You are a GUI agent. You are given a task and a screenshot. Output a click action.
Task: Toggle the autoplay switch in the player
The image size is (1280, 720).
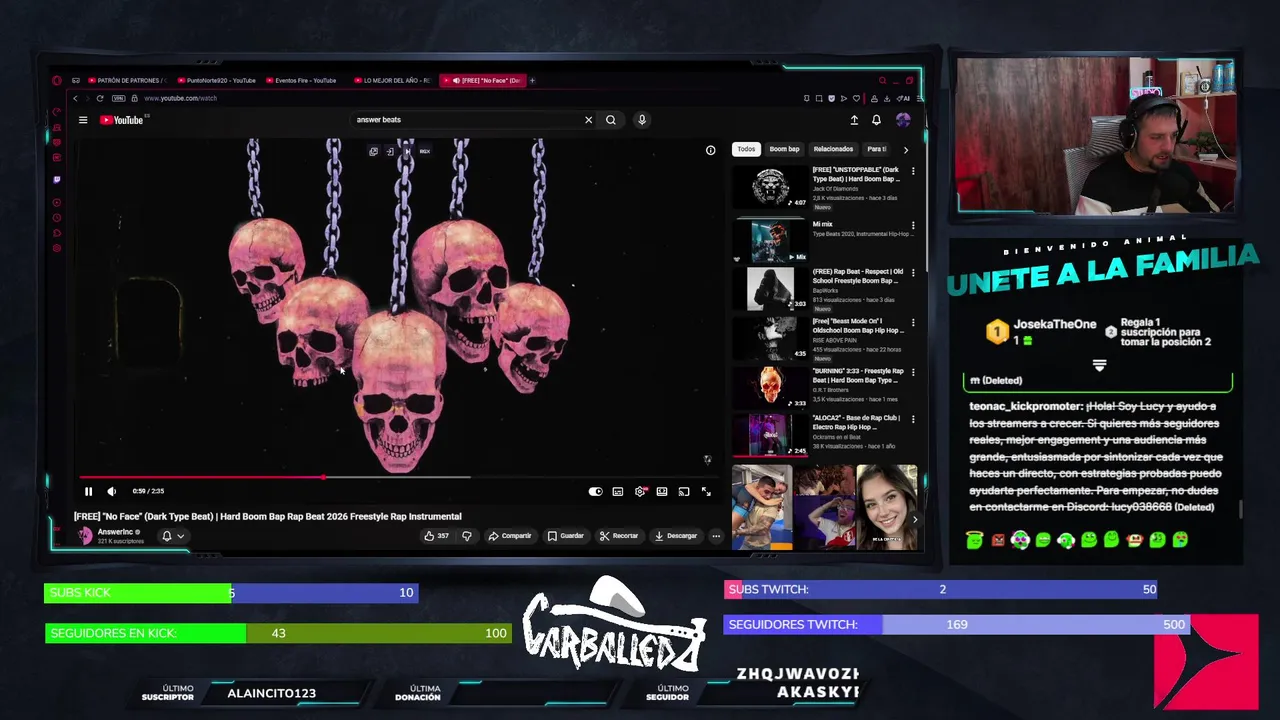(595, 491)
